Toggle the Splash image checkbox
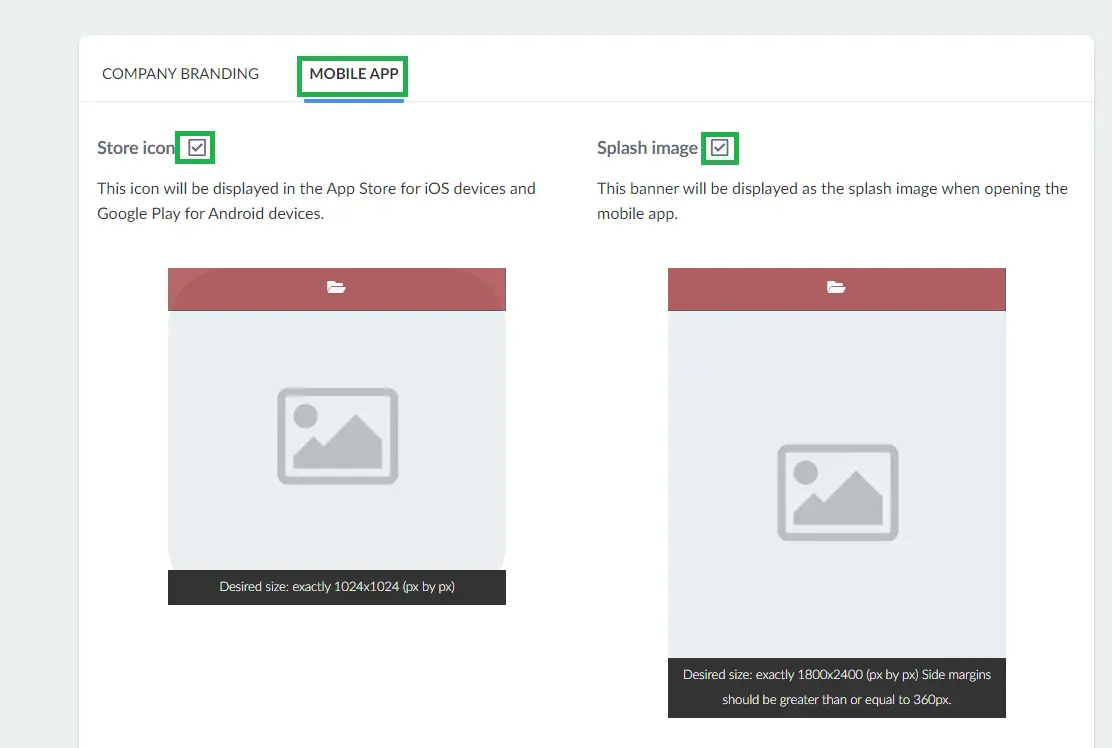1112x748 pixels. pyautogui.click(x=720, y=147)
